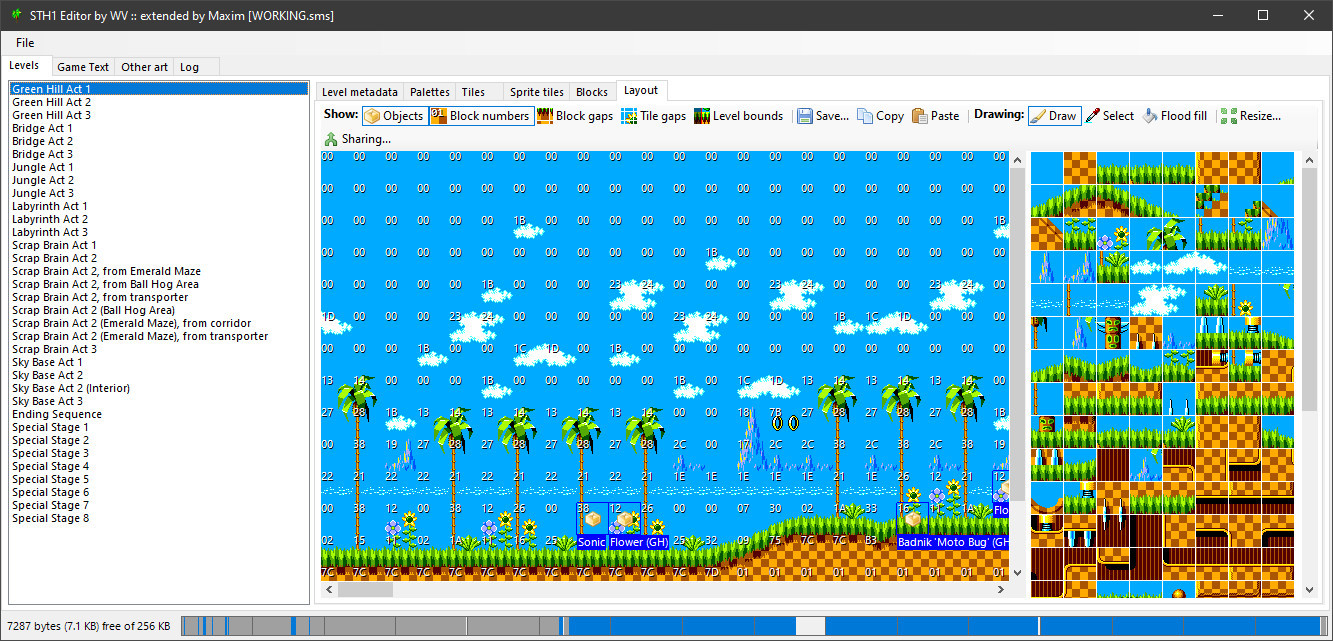Click the layout horizontal scrollbar thumb

[x=365, y=590]
